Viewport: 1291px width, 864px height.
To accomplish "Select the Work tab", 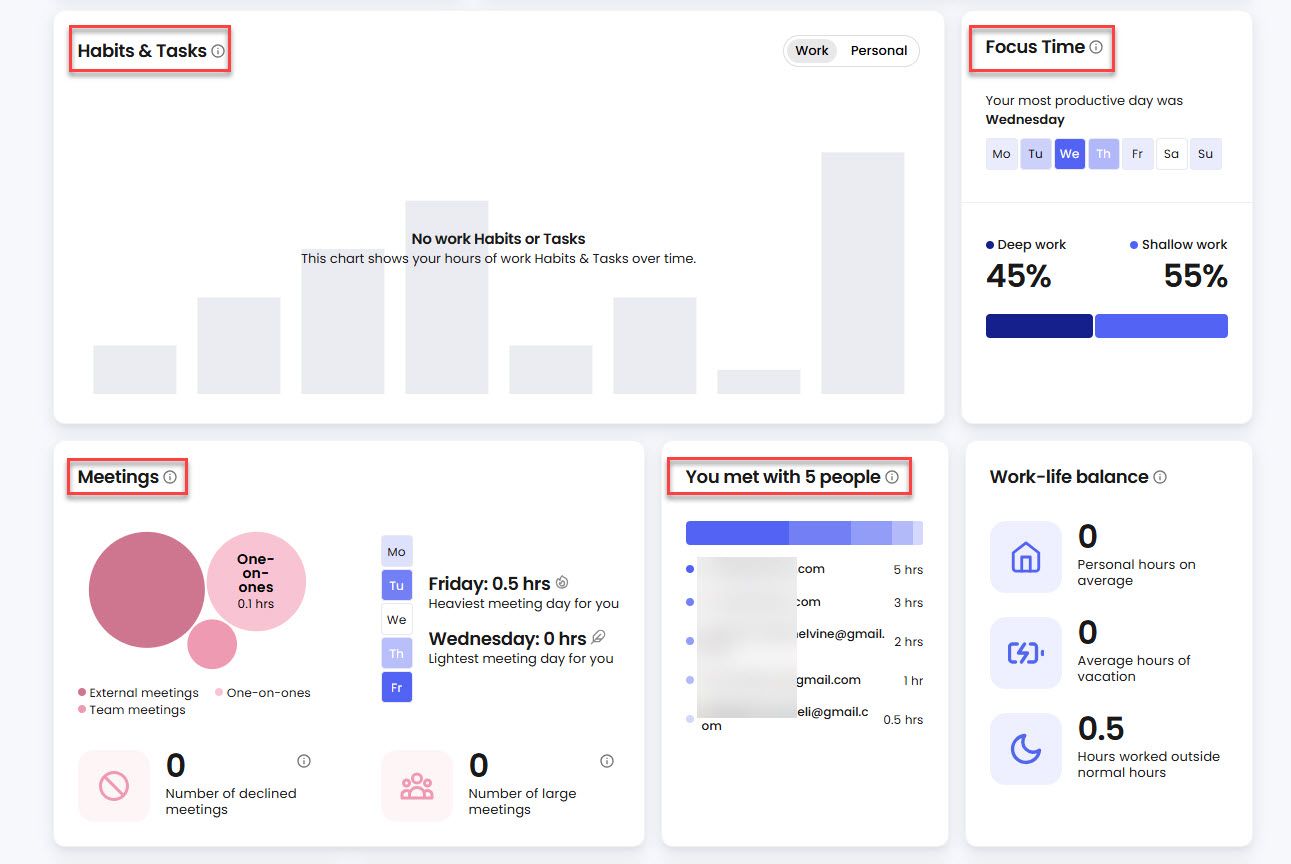I will (x=812, y=50).
